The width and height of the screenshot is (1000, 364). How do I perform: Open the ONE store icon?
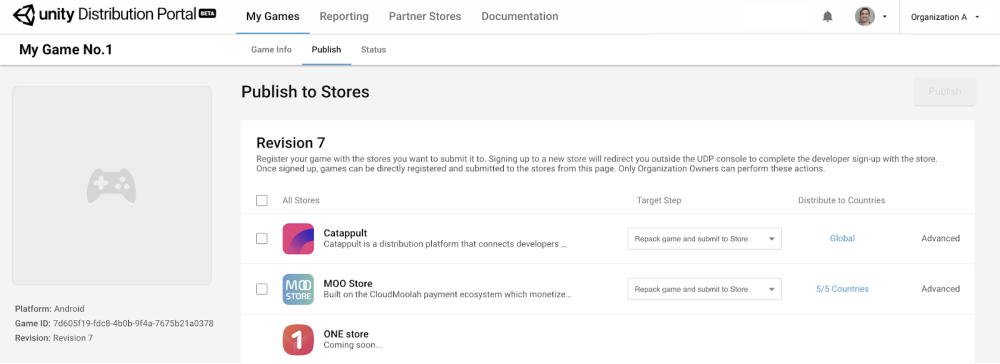tap(298, 340)
